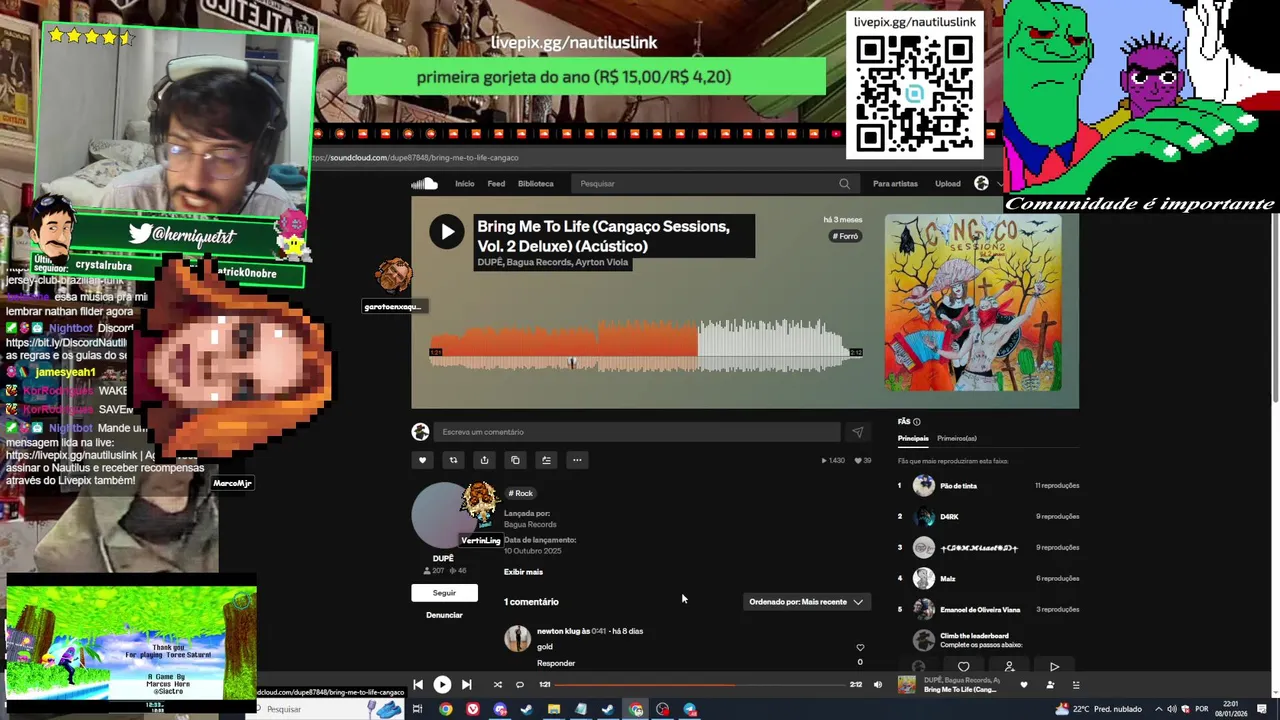Mute the player volume

tap(878, 685)
